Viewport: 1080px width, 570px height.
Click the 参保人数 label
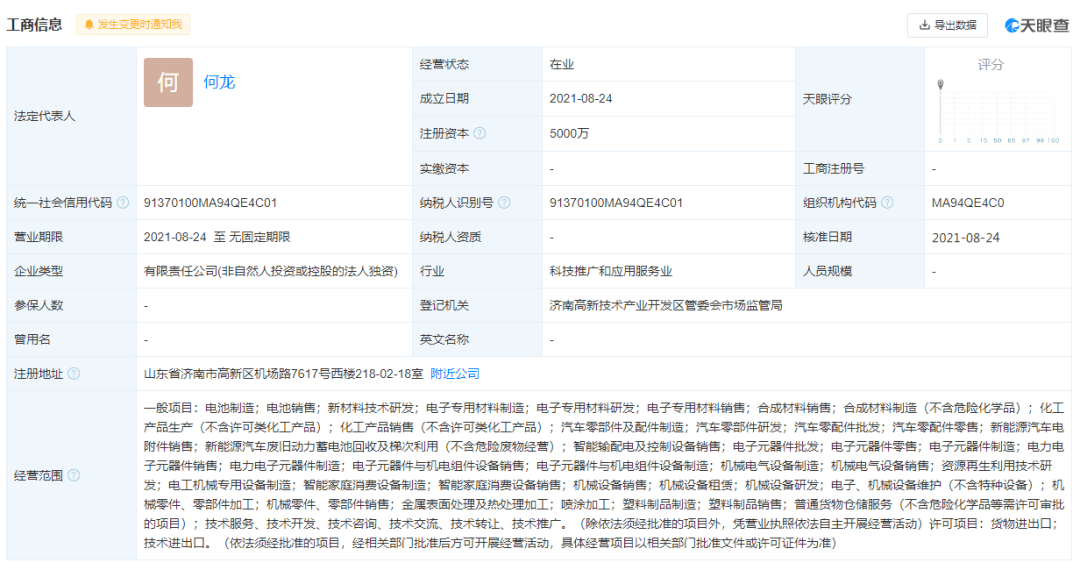(39, 306)
